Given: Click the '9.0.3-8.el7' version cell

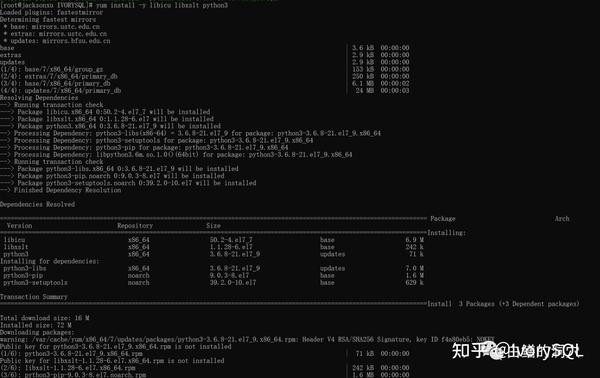Looking at the screenshot, I should click(229, 275).
